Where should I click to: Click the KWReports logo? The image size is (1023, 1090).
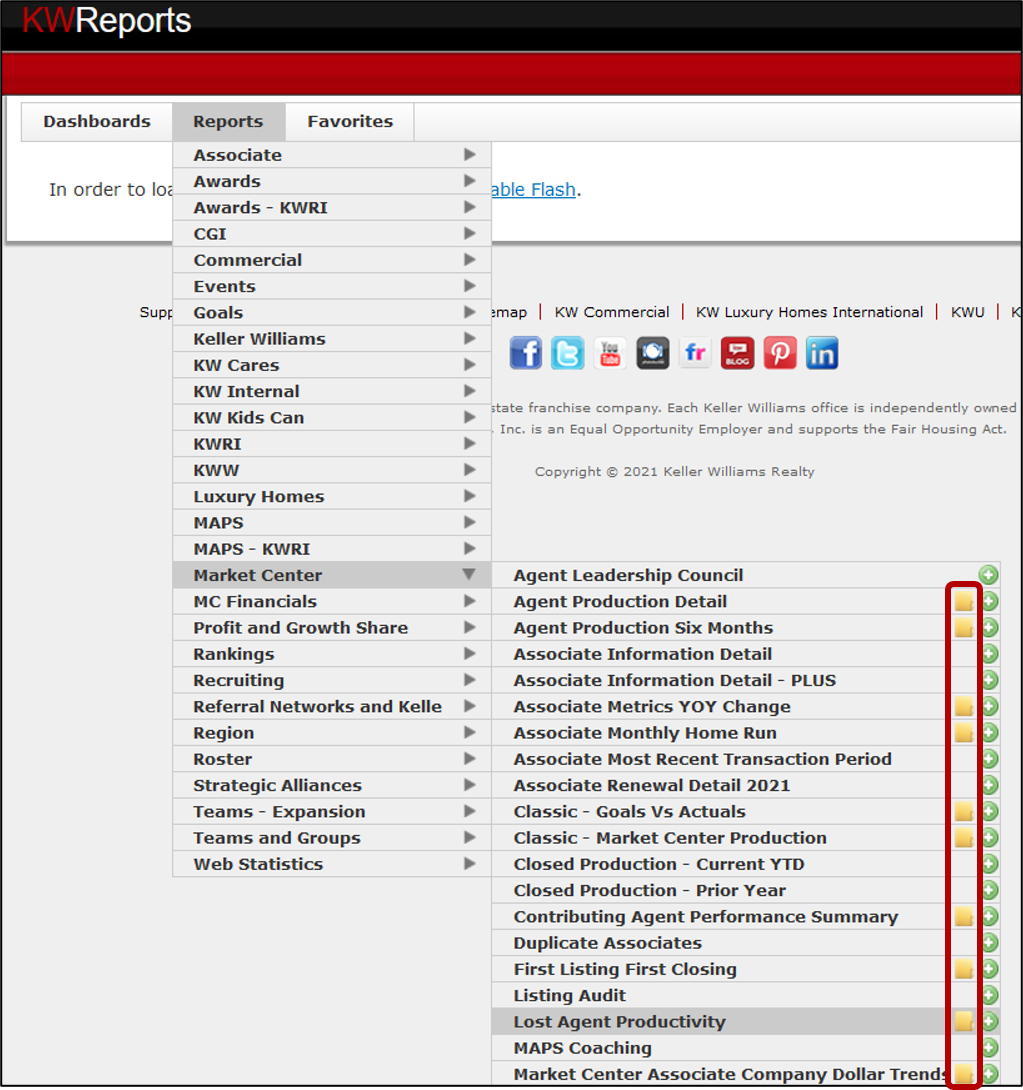[x=106, y=20]
